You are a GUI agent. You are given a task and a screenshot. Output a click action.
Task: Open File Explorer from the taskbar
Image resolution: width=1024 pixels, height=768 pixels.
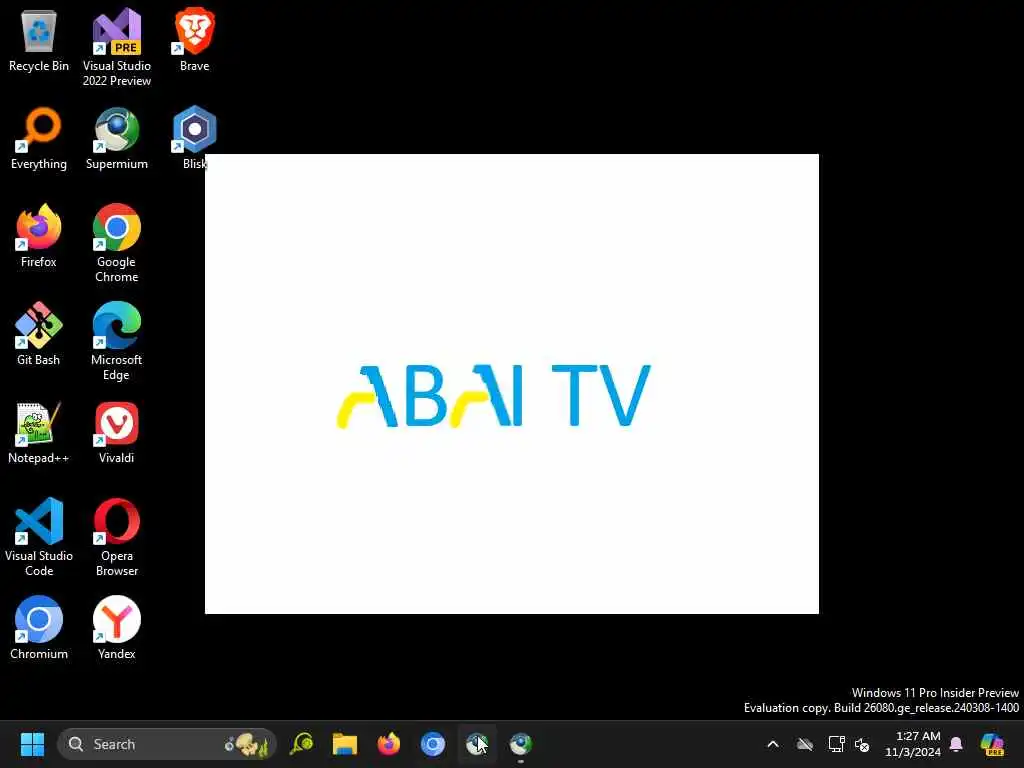(345, 744)
